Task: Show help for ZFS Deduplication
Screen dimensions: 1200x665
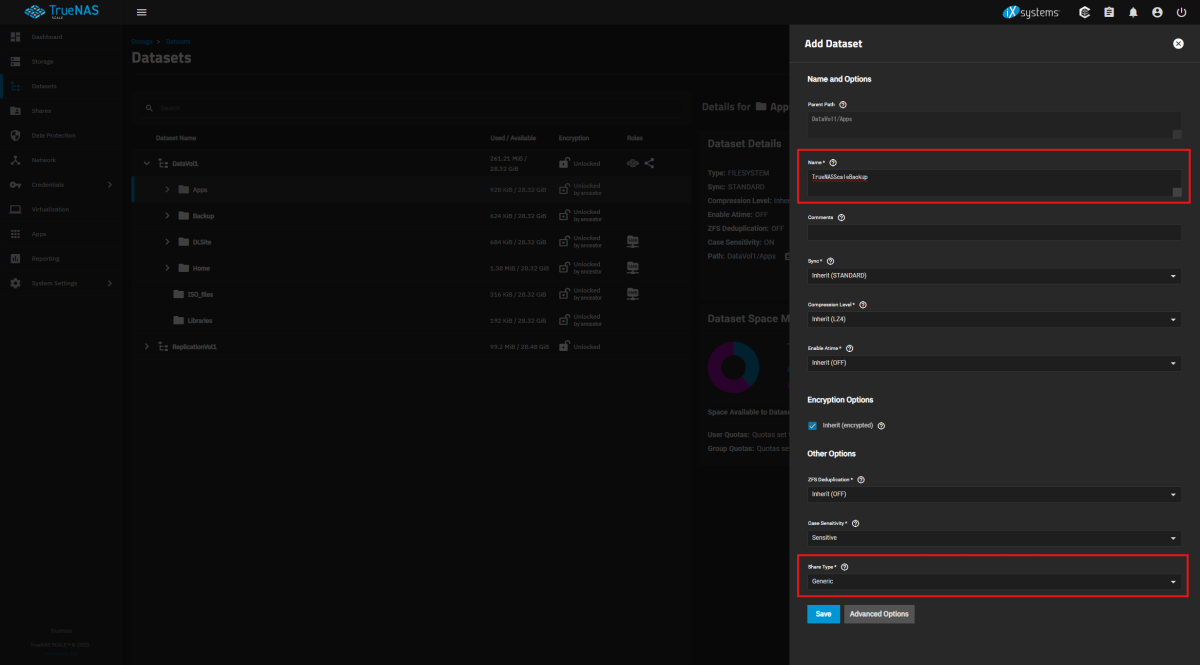Action: [862, 480]
